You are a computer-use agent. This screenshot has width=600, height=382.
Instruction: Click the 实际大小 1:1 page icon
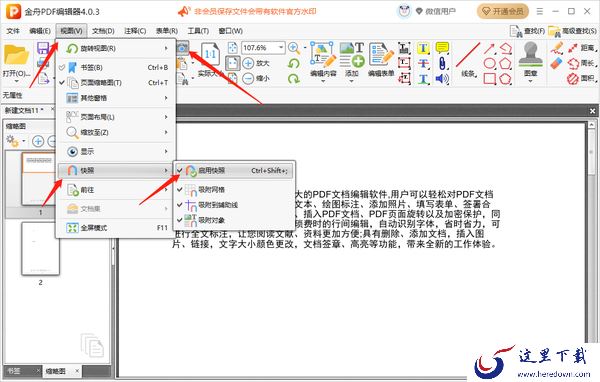210,54
